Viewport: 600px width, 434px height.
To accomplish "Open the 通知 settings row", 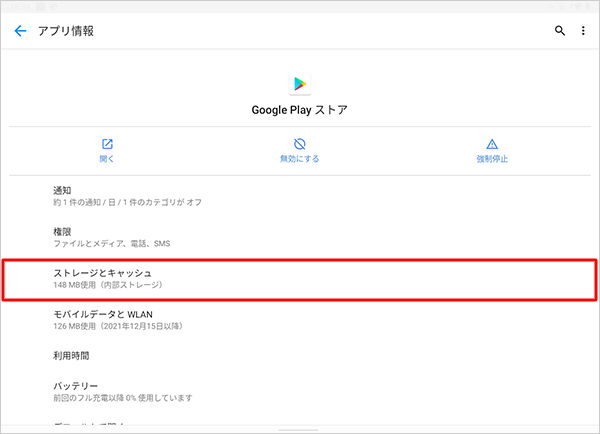I will pyautogui.click(x=300, y=196).
